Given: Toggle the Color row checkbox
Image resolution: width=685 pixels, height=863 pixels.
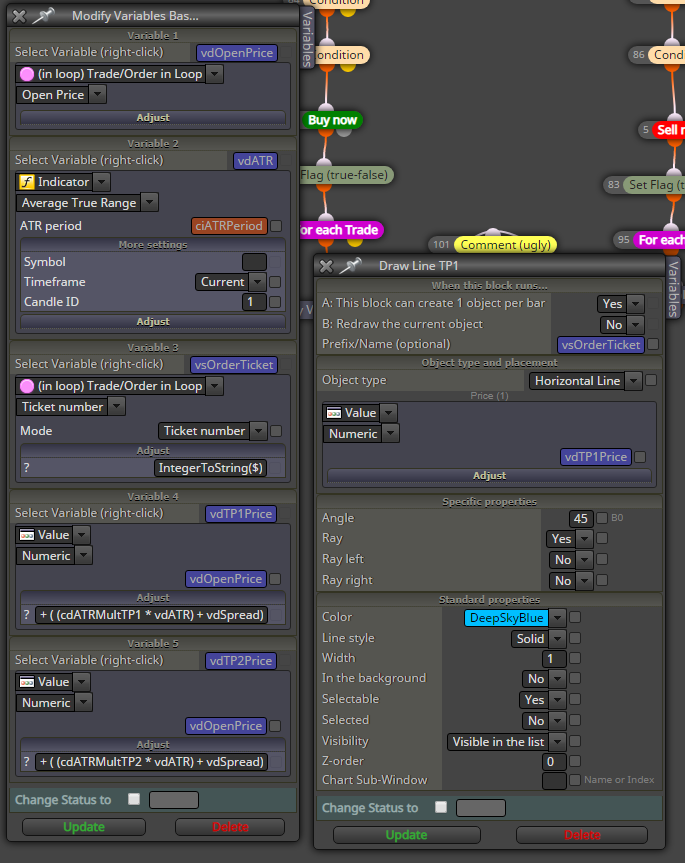Looking at the screenshot, I should 575,618.
